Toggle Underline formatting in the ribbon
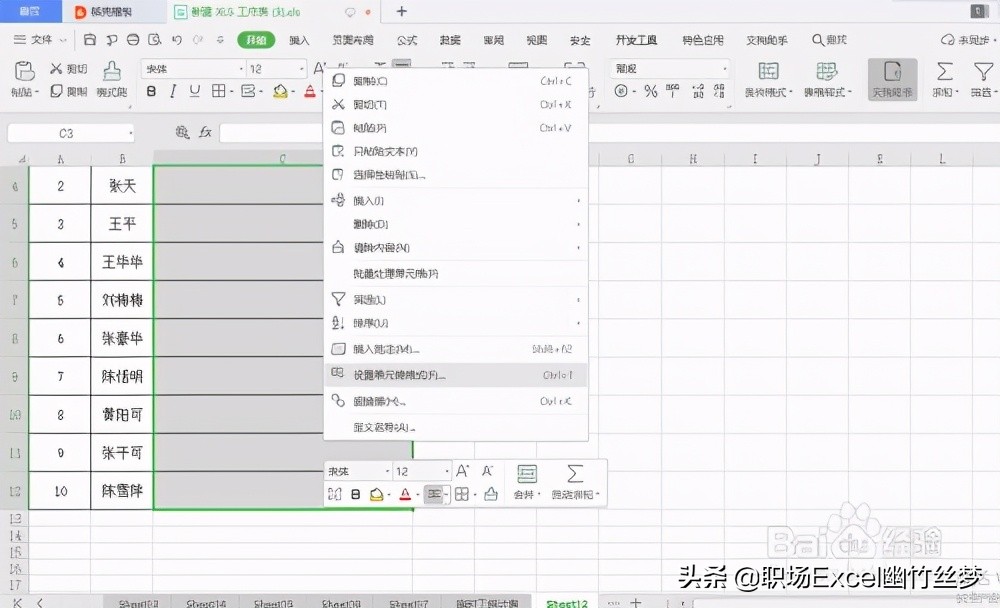Viewport: 1000px width, 608px height. pyautogui.click(x=193, y=92)
